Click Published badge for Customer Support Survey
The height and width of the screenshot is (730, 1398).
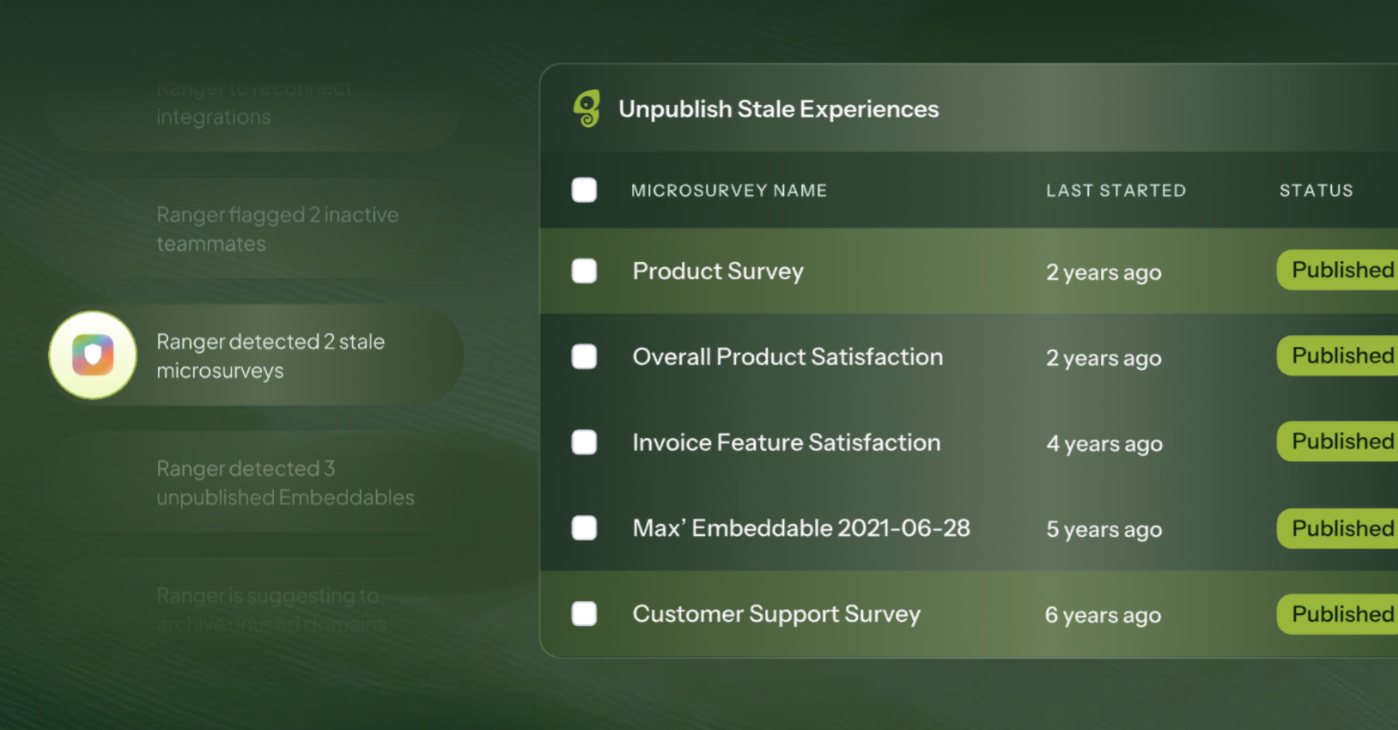(1338, 614)
